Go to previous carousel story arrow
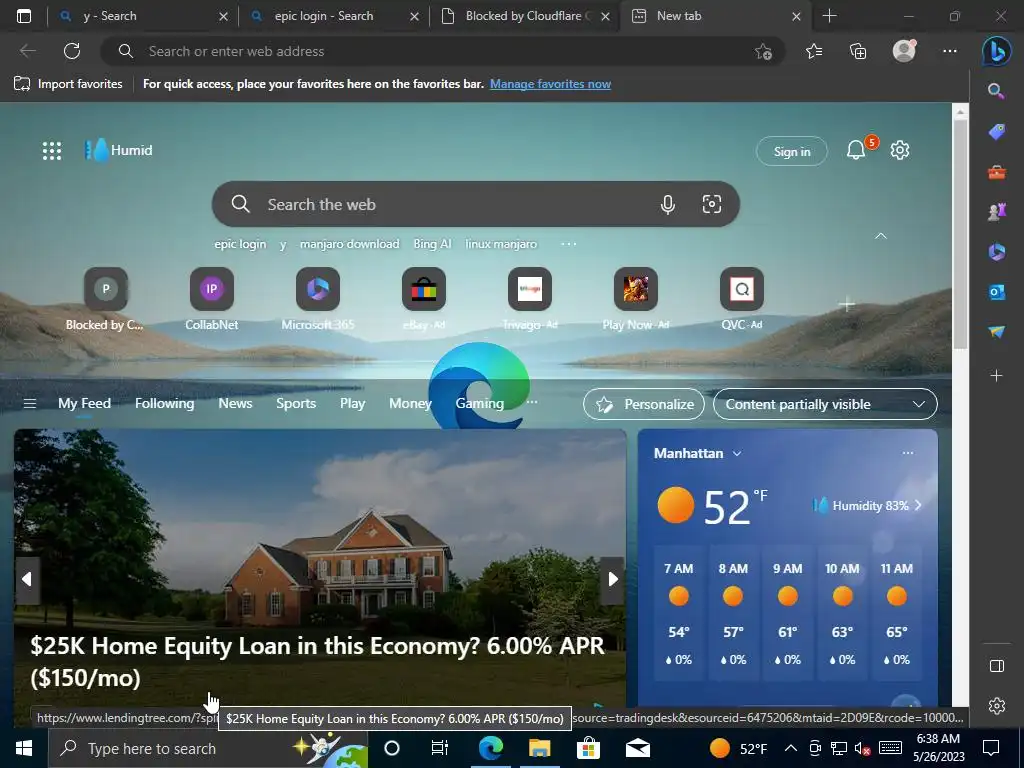This screenshot has width=1024, height=768. click(x=27, y=579)
